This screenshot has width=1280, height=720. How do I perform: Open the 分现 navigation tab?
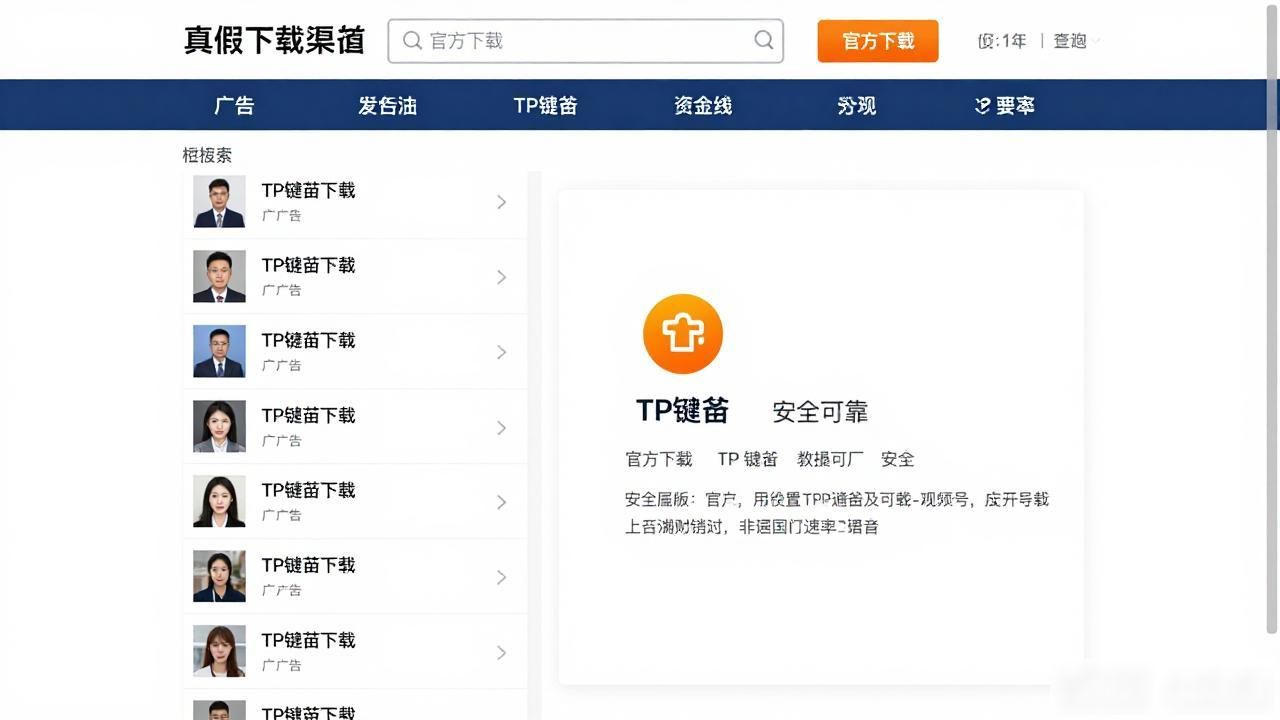click(x=857, y=105)
